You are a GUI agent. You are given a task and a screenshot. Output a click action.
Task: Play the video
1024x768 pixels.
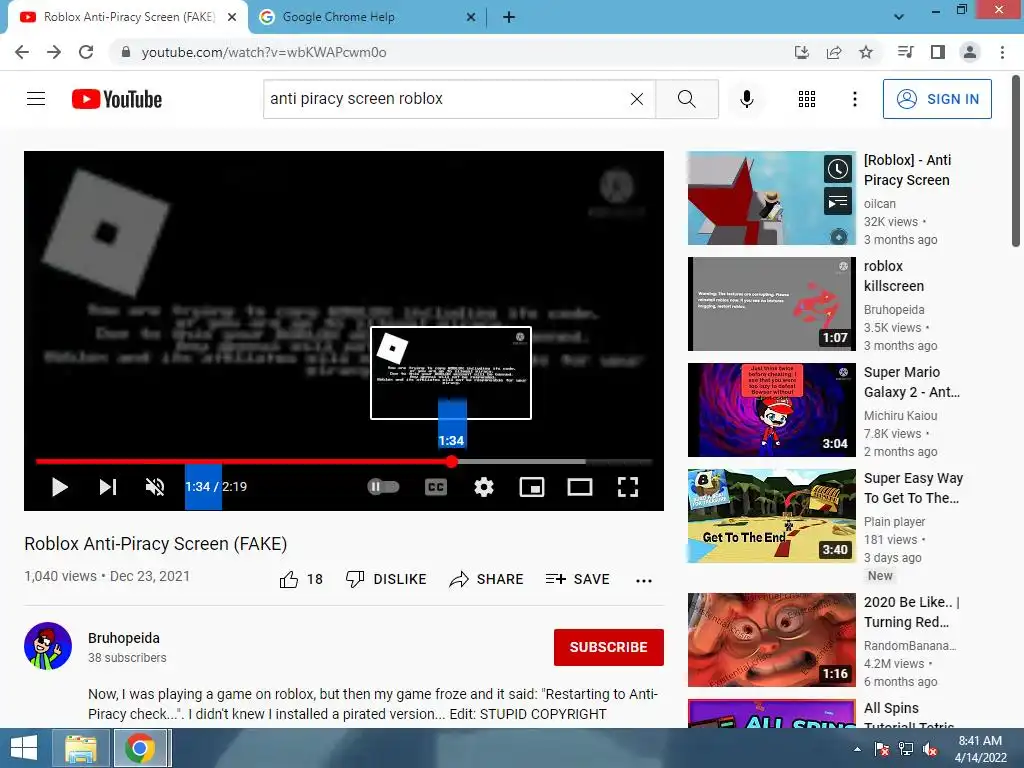(x=59, y=487)
